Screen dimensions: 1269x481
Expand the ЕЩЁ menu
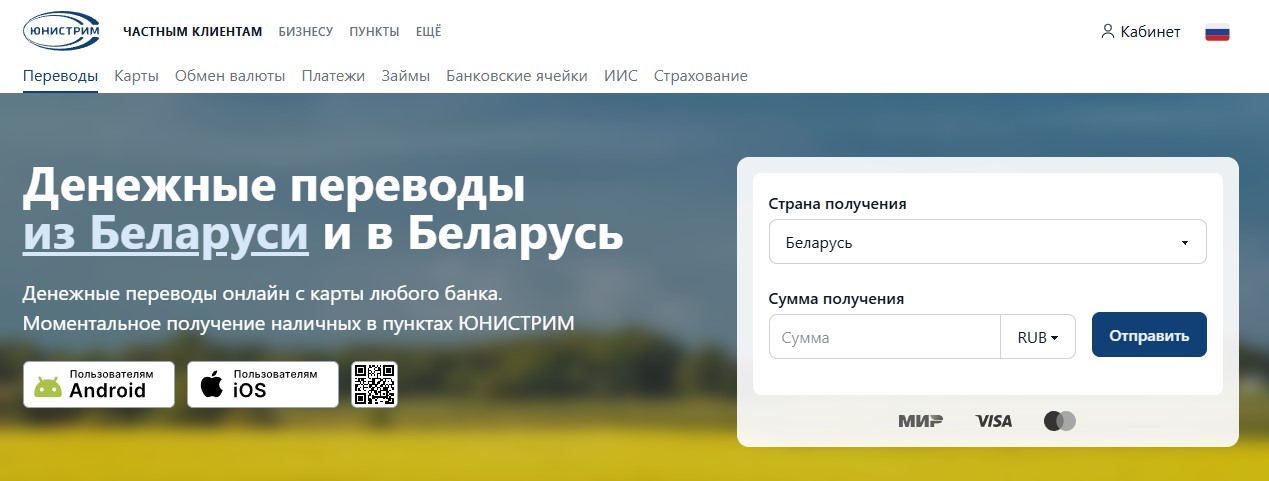[x=428, y=31]
